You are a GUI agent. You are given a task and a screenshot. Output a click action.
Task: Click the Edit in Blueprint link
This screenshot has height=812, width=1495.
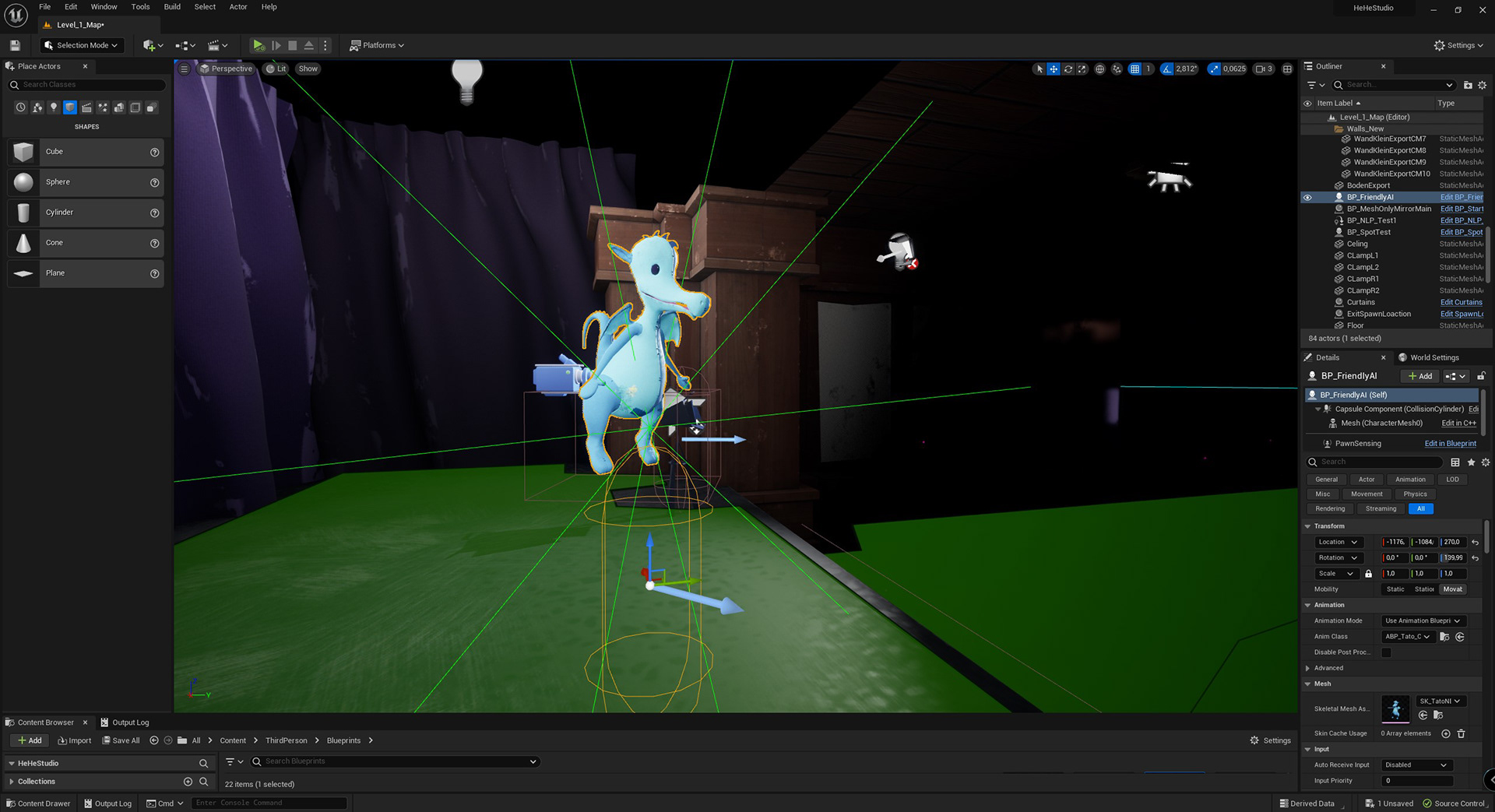pyautogui.click(x=1450, y=444)
